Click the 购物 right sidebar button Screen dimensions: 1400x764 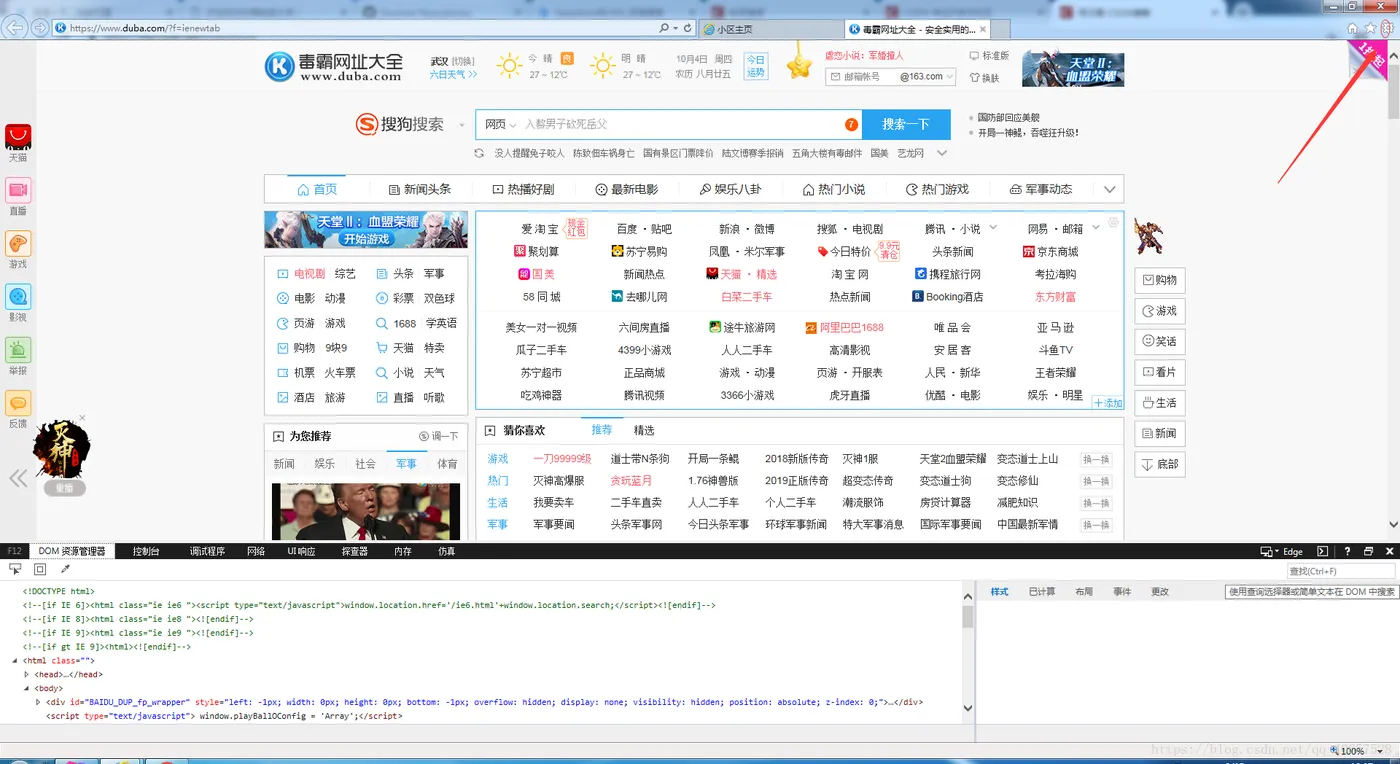click(x=1159, y=280)
